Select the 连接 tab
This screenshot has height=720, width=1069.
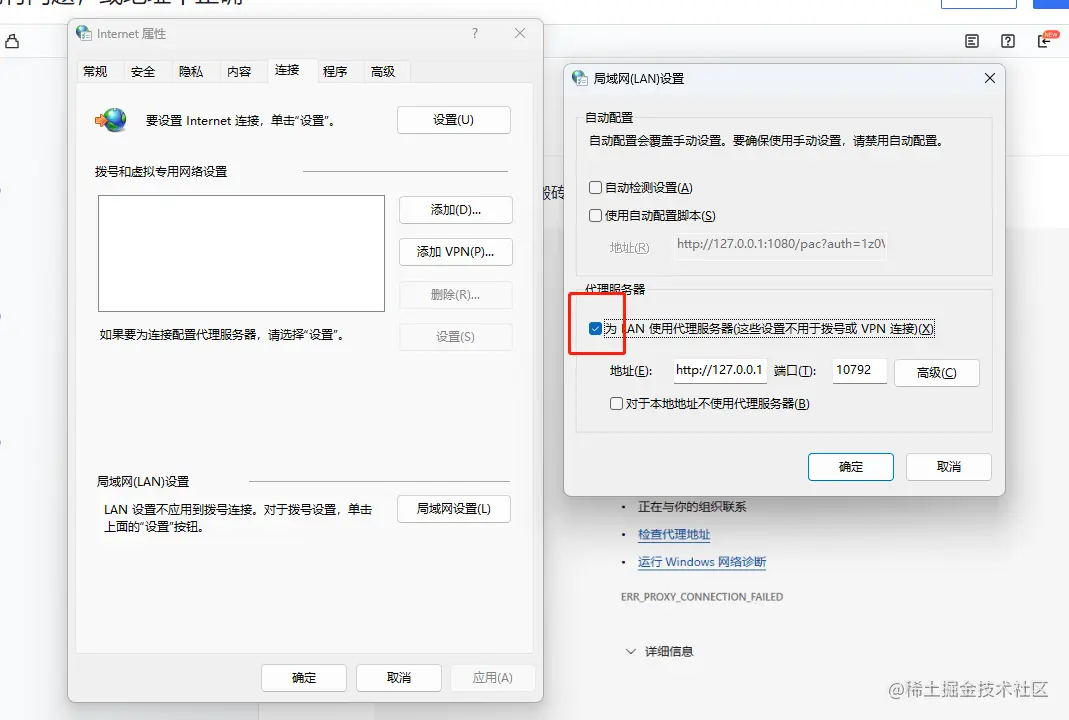(287, 70)
